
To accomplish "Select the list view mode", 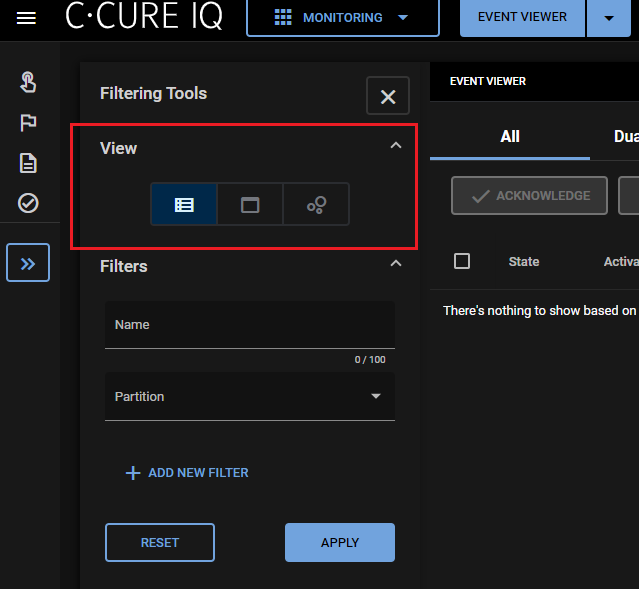I will coord(184,205).
